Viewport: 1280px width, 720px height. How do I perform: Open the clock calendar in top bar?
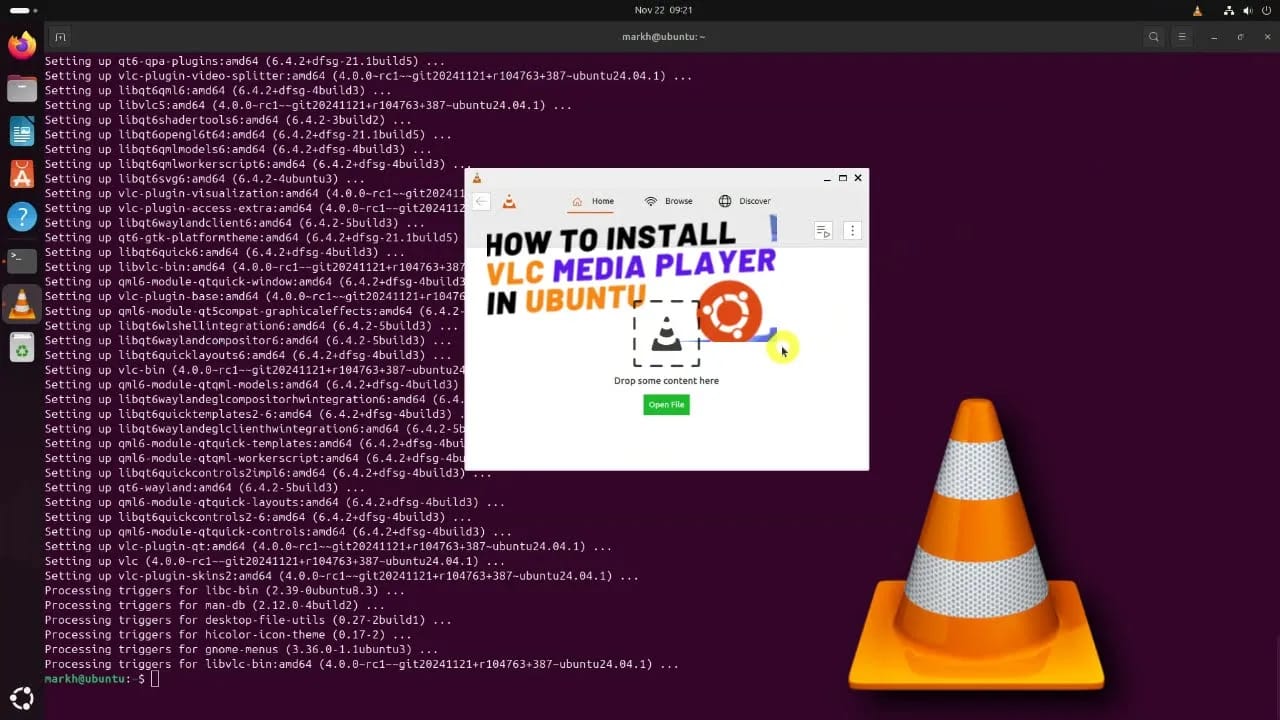663,10
